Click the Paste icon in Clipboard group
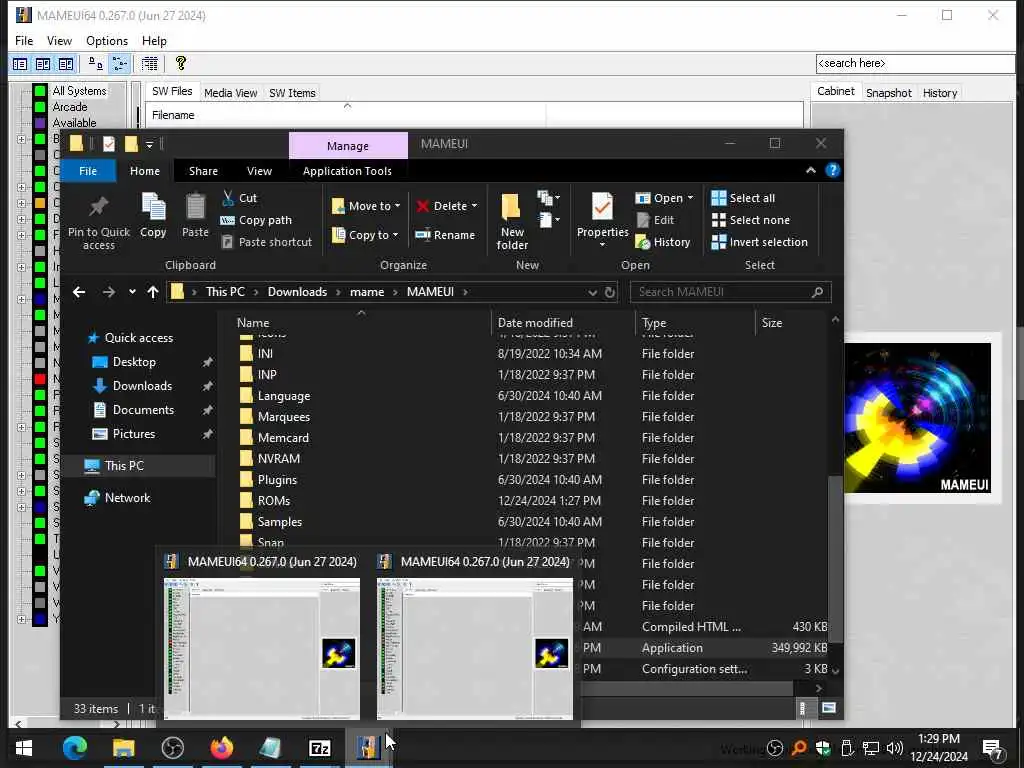Screen dimensions: 1024x768 pyautogui.click(x=195, y=216)
